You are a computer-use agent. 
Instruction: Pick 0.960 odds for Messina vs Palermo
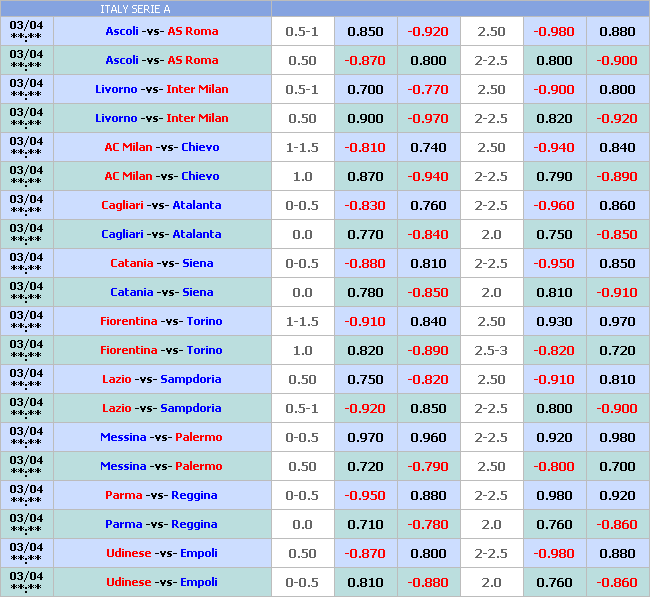click(x=428, y=437)
